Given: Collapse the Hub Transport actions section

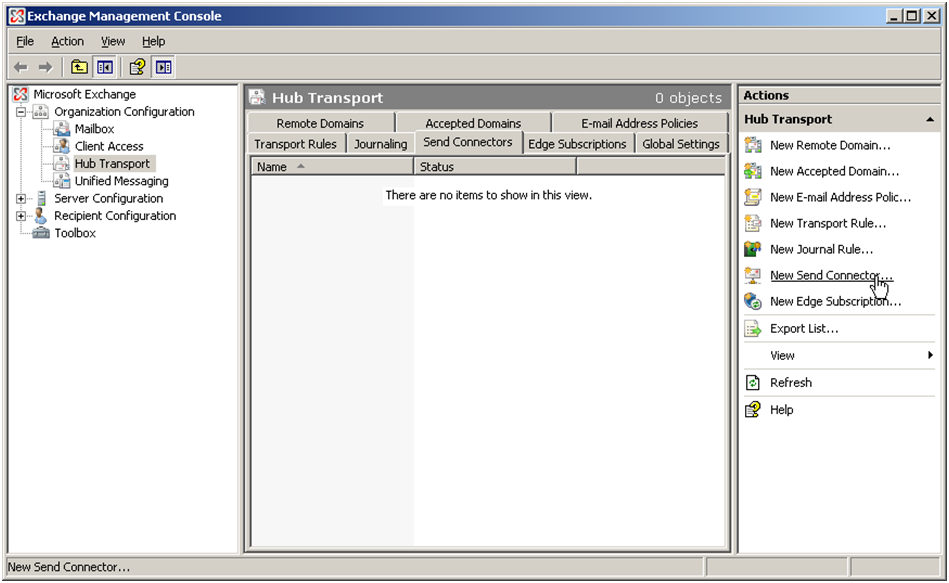Looking at the screenshot, I should tap(930, 119).
